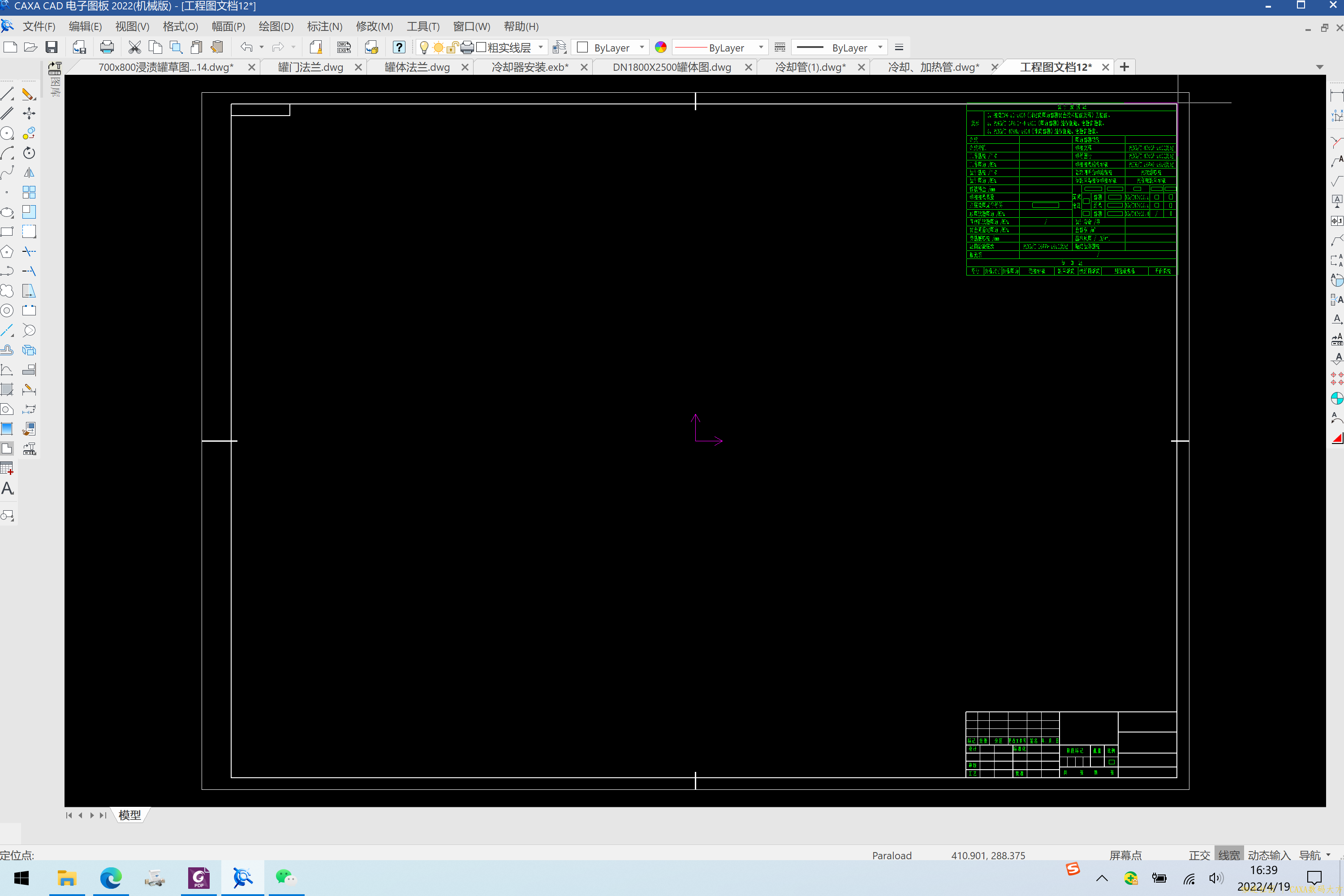Image resolution: width=1344 pixels, height=896 pixels.
Task: Select the Mirror tool icon
Action: tap(29, 172)
